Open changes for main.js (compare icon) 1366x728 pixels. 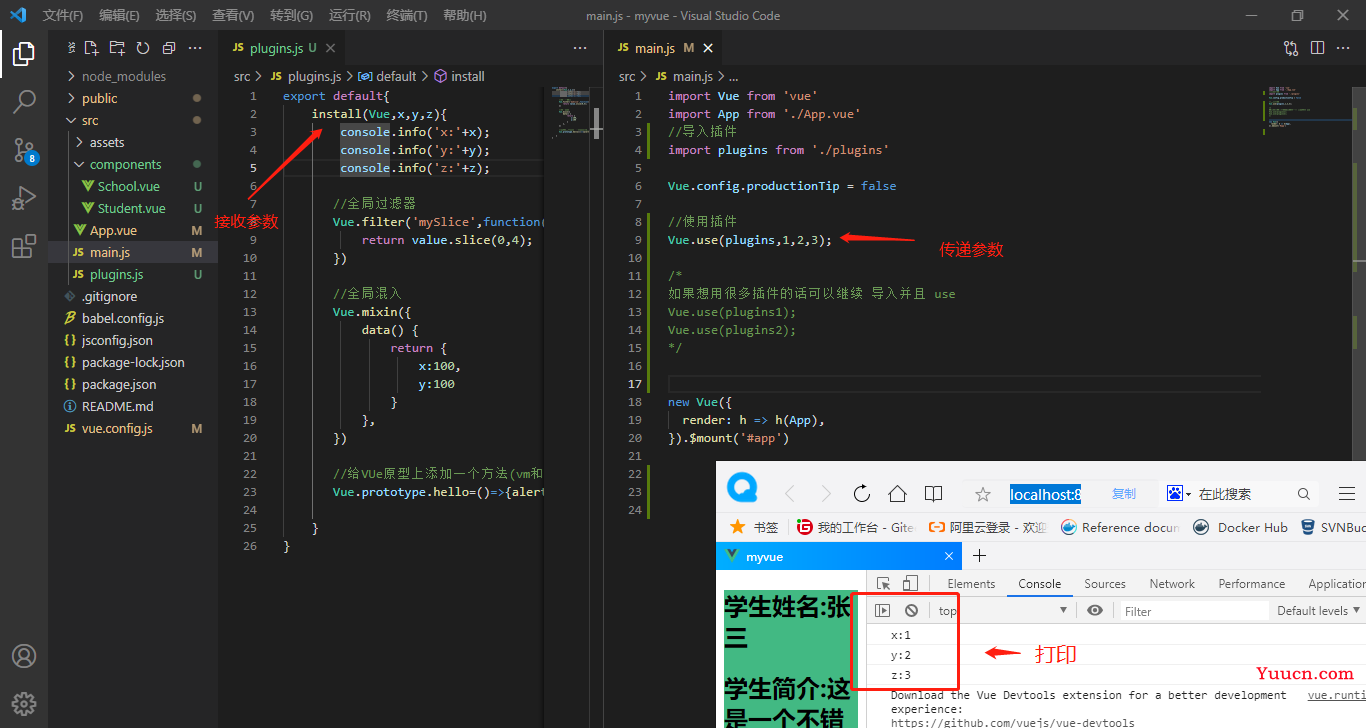[x=1291, y=48]
